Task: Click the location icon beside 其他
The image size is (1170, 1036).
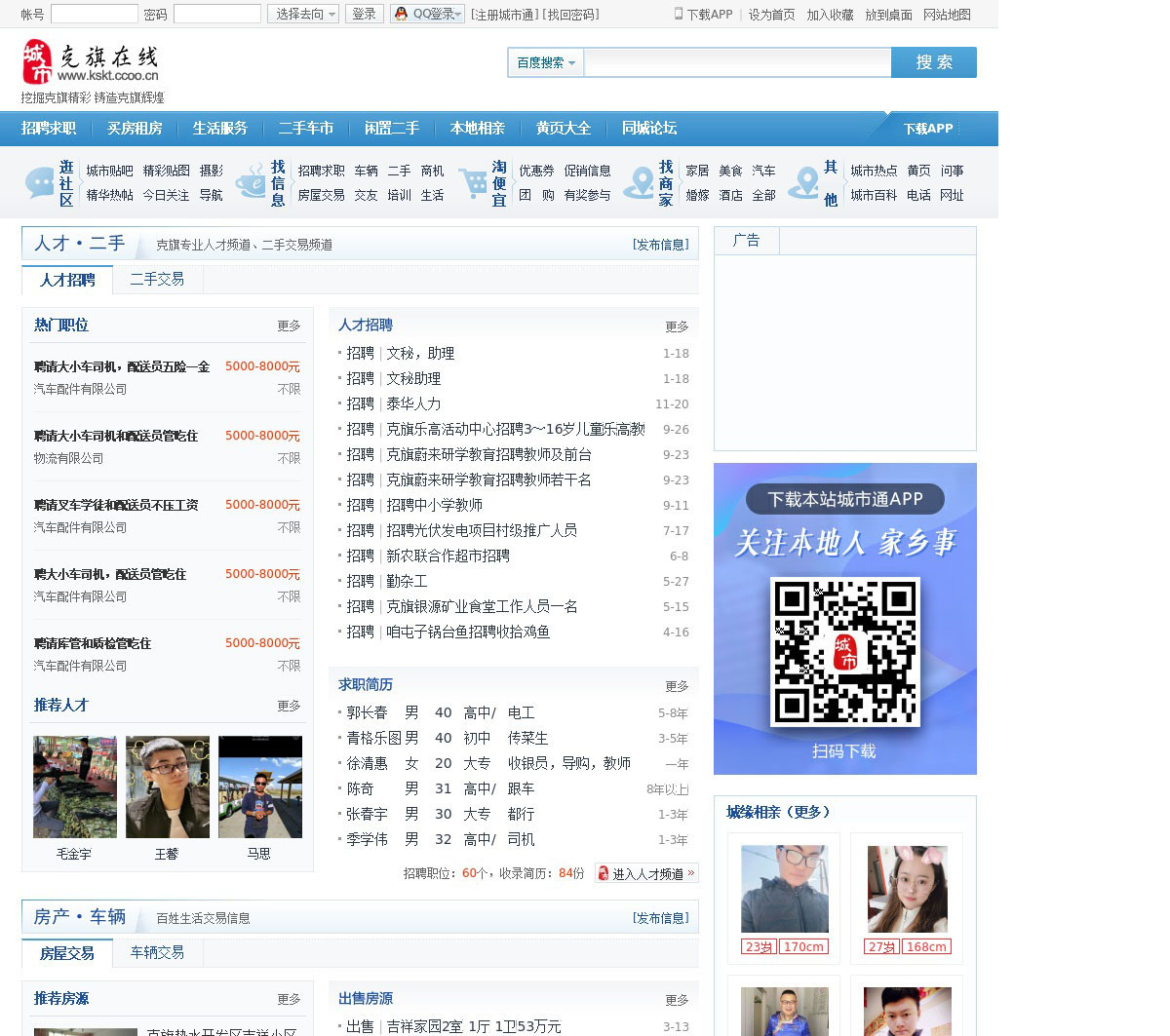Action: [804, 182]
